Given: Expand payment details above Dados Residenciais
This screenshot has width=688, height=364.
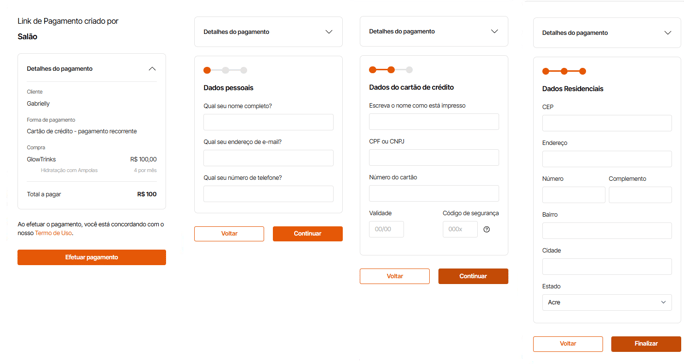Looking at the screenshot, I should point(667,32).
